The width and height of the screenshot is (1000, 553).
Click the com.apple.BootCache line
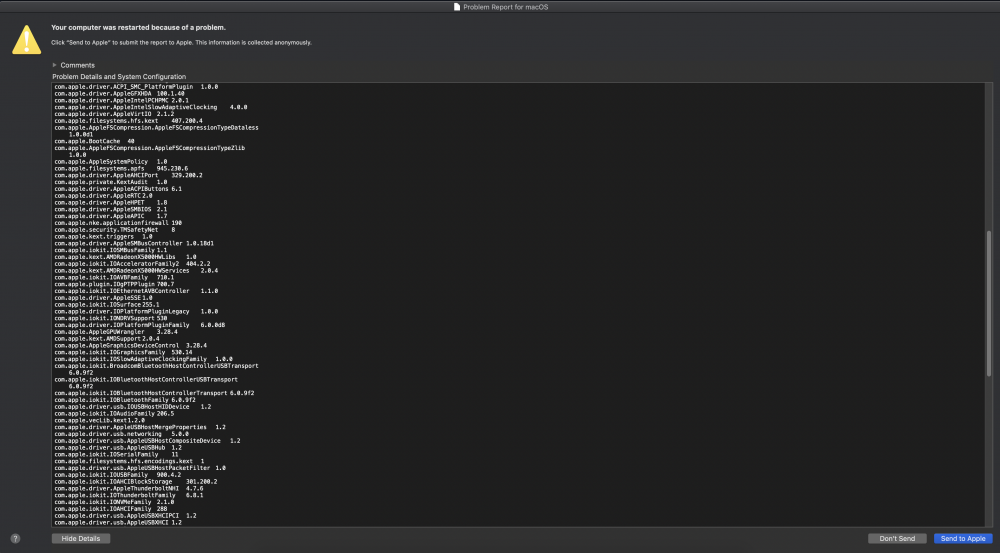(94, 141)
